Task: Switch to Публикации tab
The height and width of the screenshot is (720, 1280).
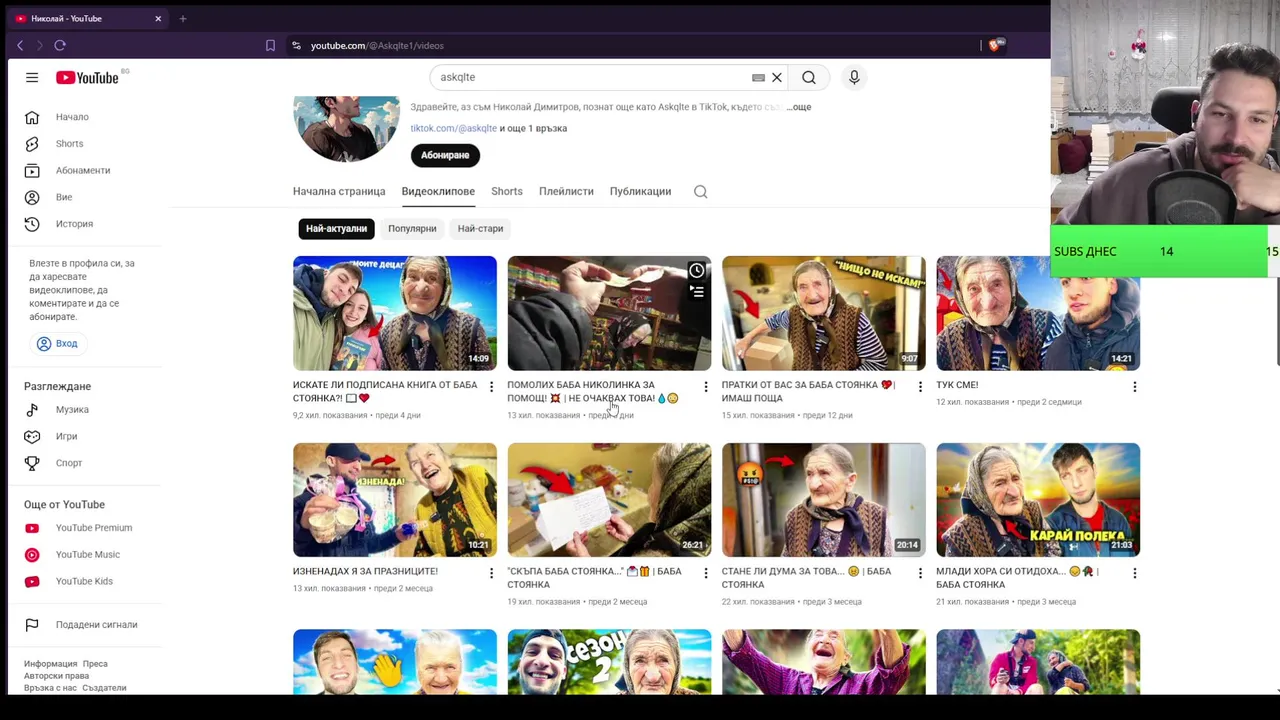Action: coord(640,192)
